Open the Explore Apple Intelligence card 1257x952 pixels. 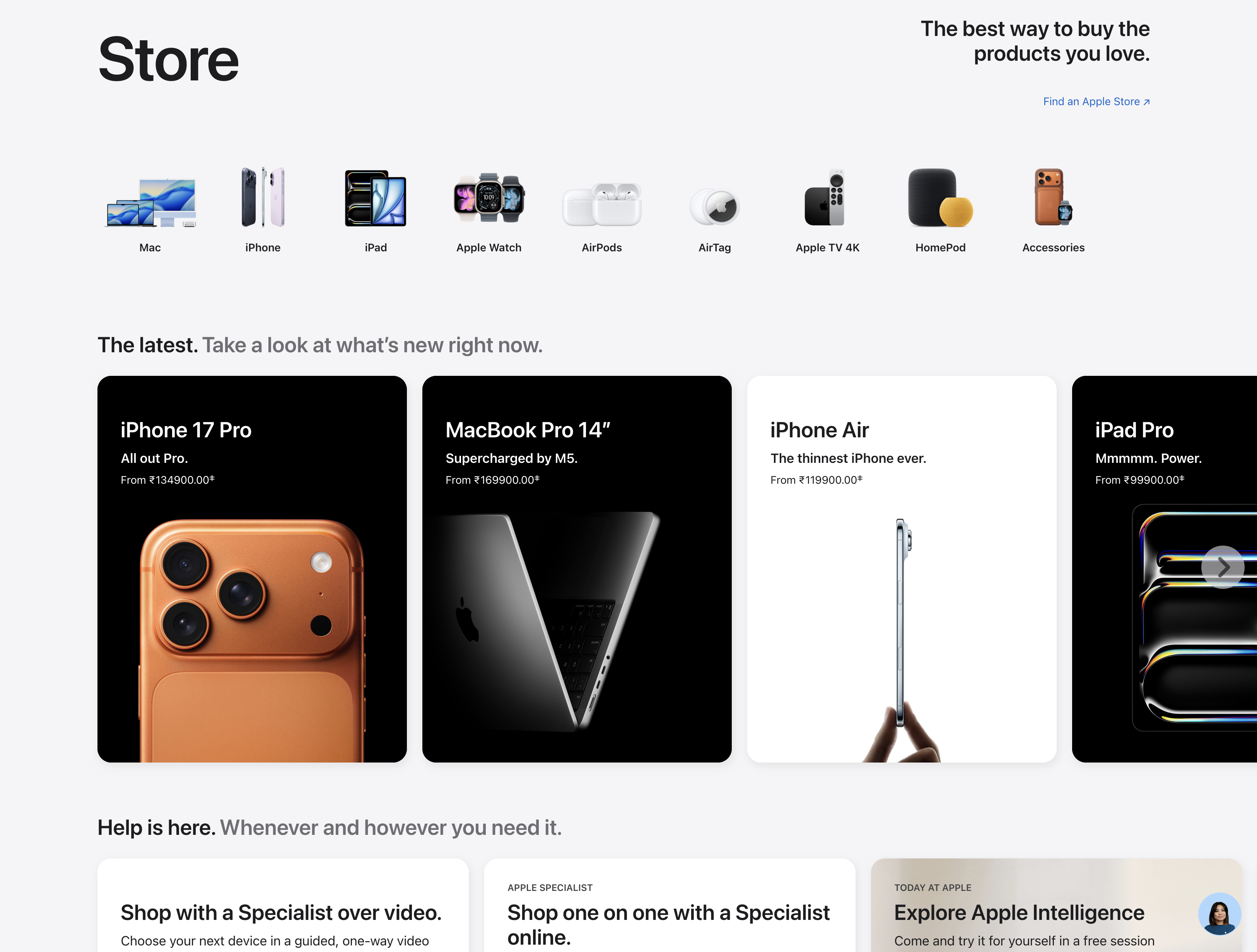coord(1056,906)
